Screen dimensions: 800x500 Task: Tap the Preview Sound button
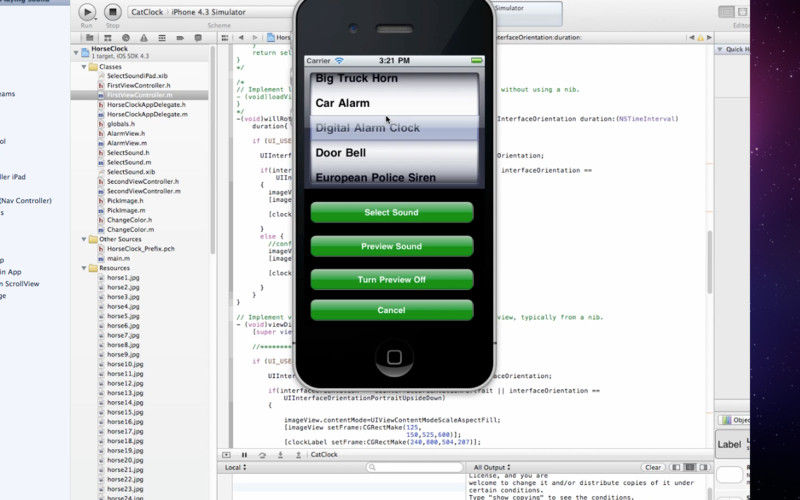click(392, 246)
